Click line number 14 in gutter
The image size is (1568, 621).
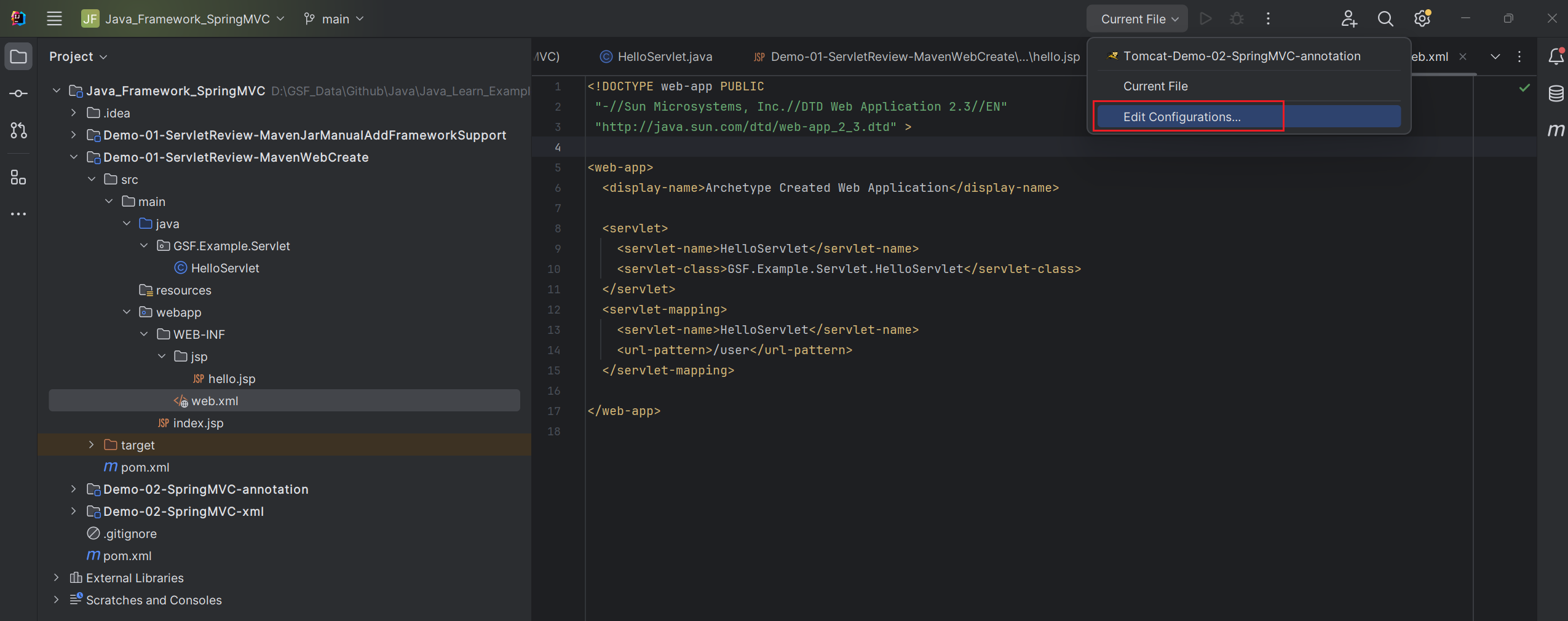point(553,350)
